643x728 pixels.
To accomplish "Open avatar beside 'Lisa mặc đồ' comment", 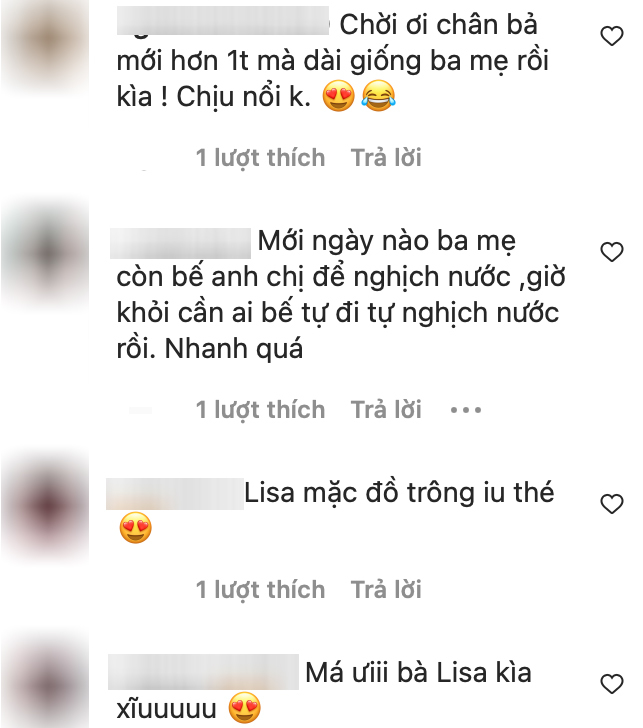I will pos(45,506).
